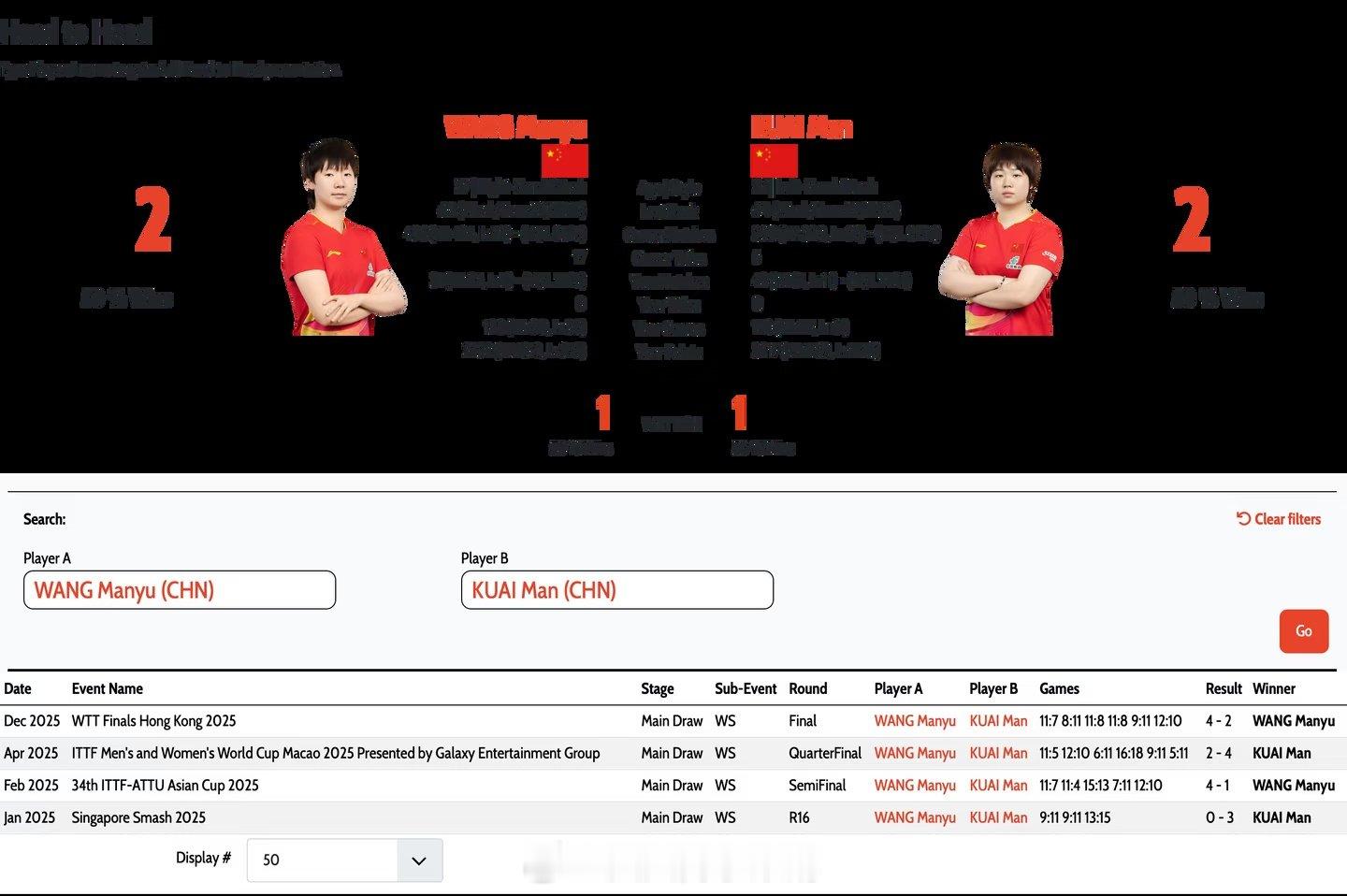Open Player B KUAI Man link in Feb 2025 row
1347x896 pixels.
[998, 786]
